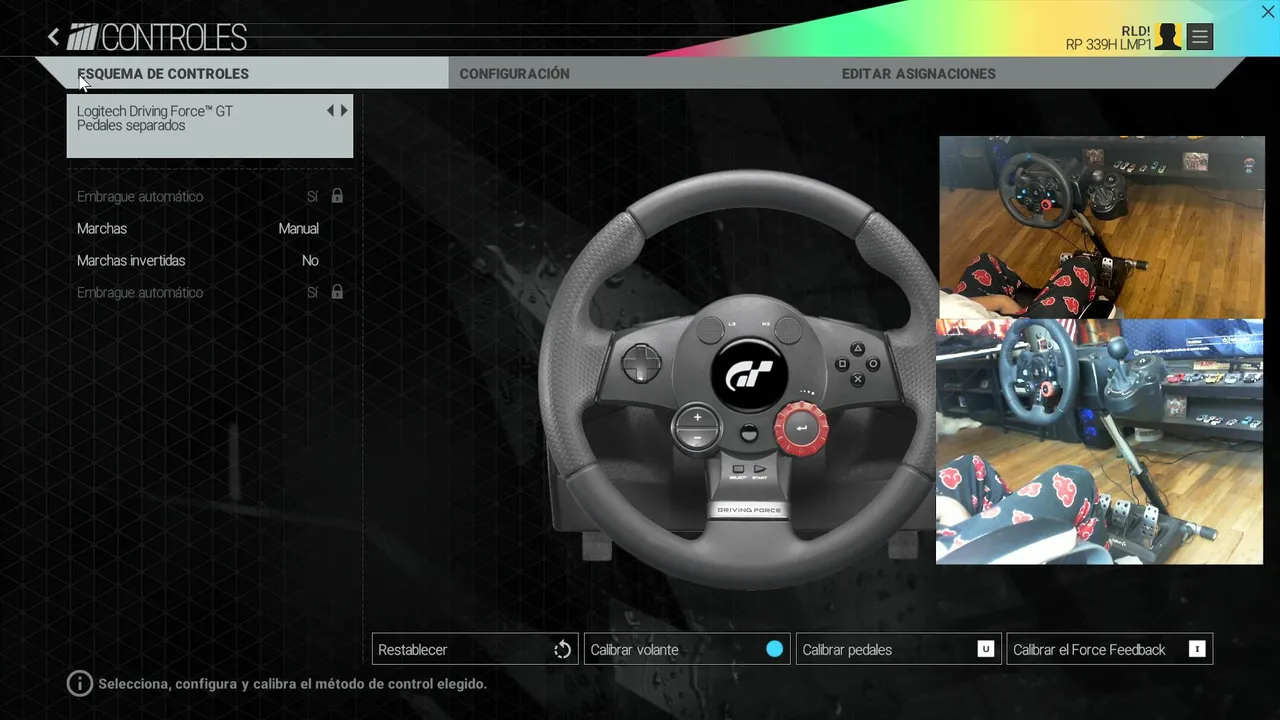Click lock icon on first Embrague automático
Viewport: 1280px width, 720px height.
(337, 196)
